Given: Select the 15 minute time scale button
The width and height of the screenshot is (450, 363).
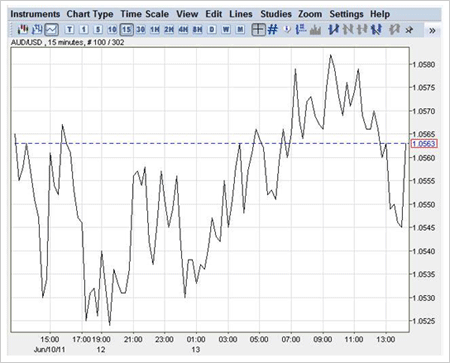Looking at the screenshot, I should [x=126, y=30].
